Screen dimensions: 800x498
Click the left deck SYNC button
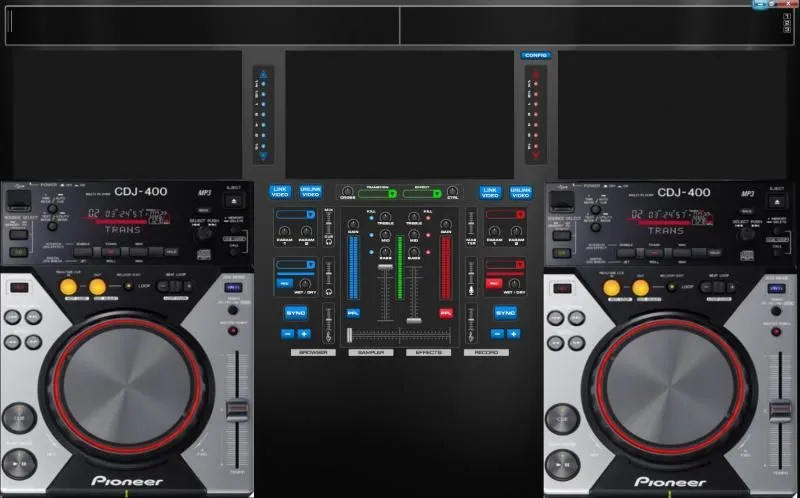(296, 313)
